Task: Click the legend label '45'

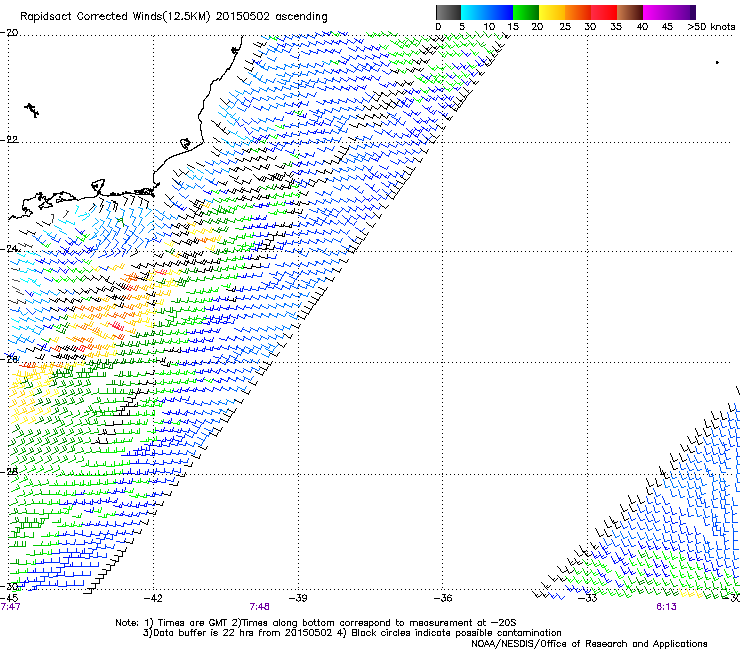Action: [667, 27]
